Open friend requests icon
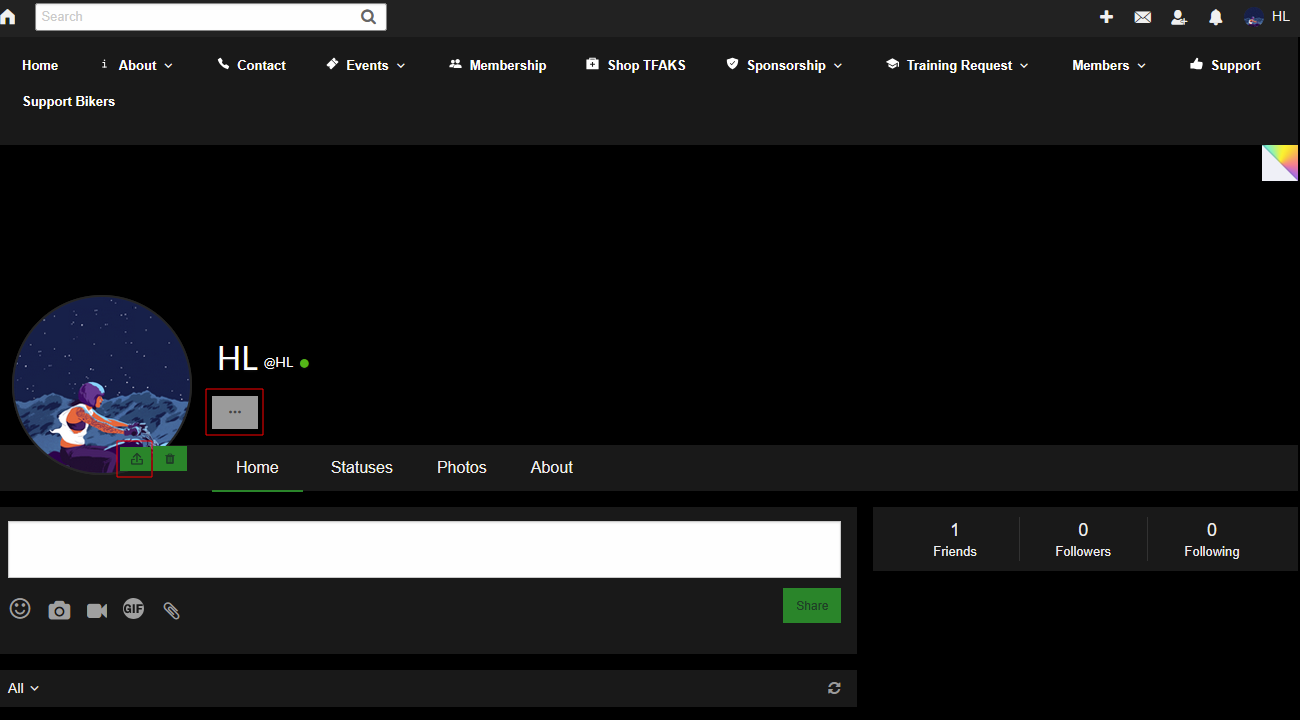The image size is (1300, 720). [1179, 17]
